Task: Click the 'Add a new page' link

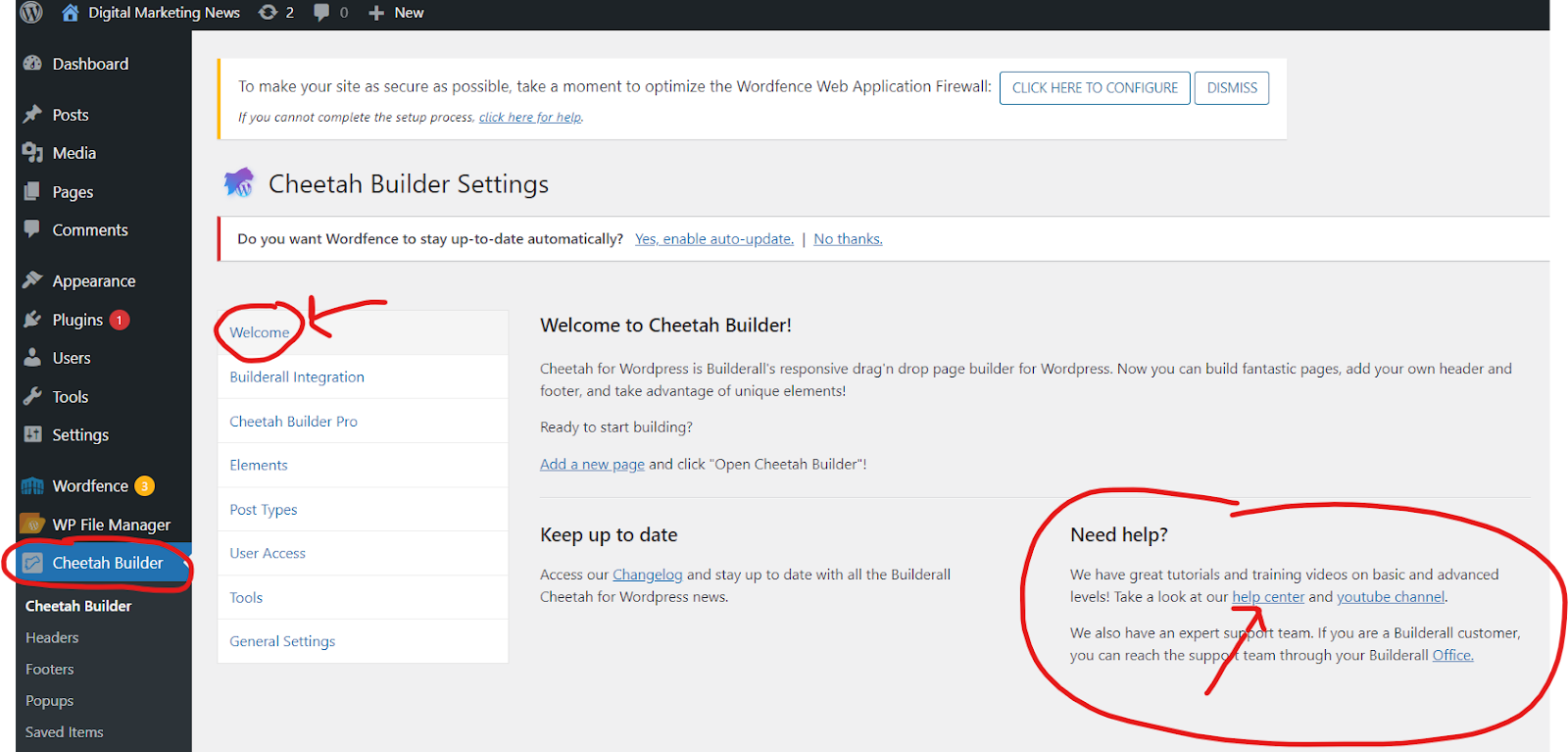Action: [592, 464]
